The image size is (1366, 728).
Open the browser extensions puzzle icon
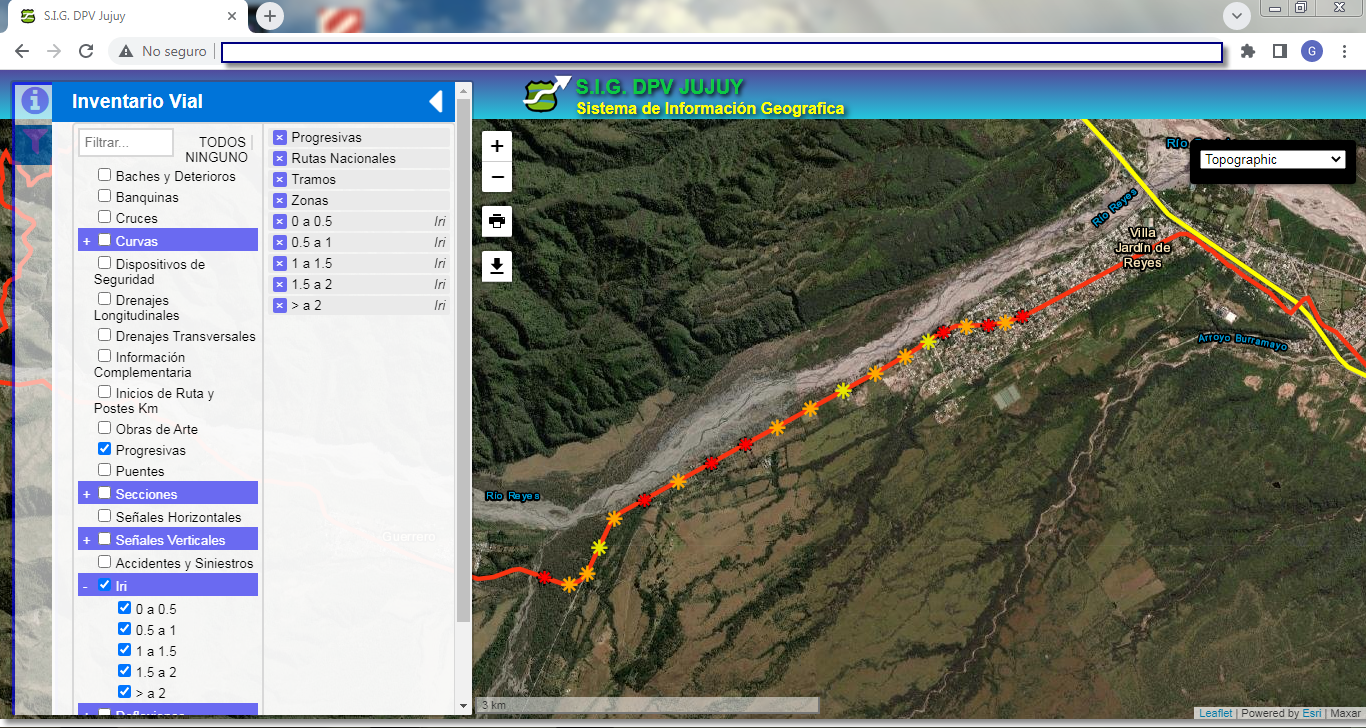(x=1247, y=51)
